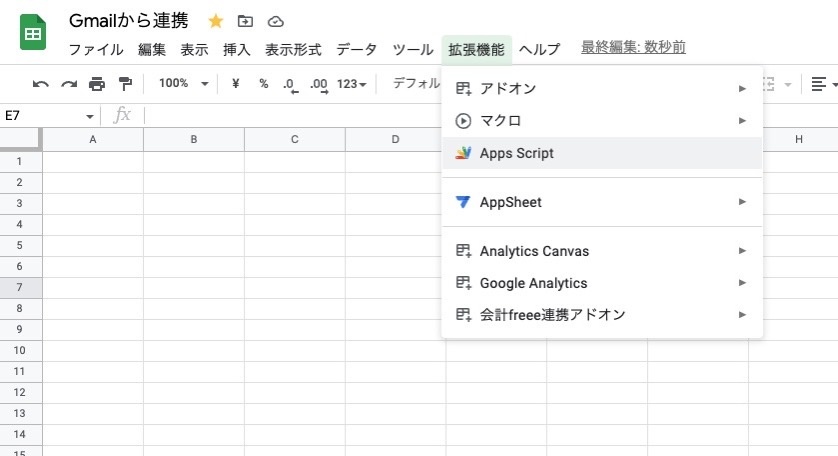Image resolution: width=838 pixels, height=456 pixels.
Task: Decrease decimal places
Action: tap(290, 84)
